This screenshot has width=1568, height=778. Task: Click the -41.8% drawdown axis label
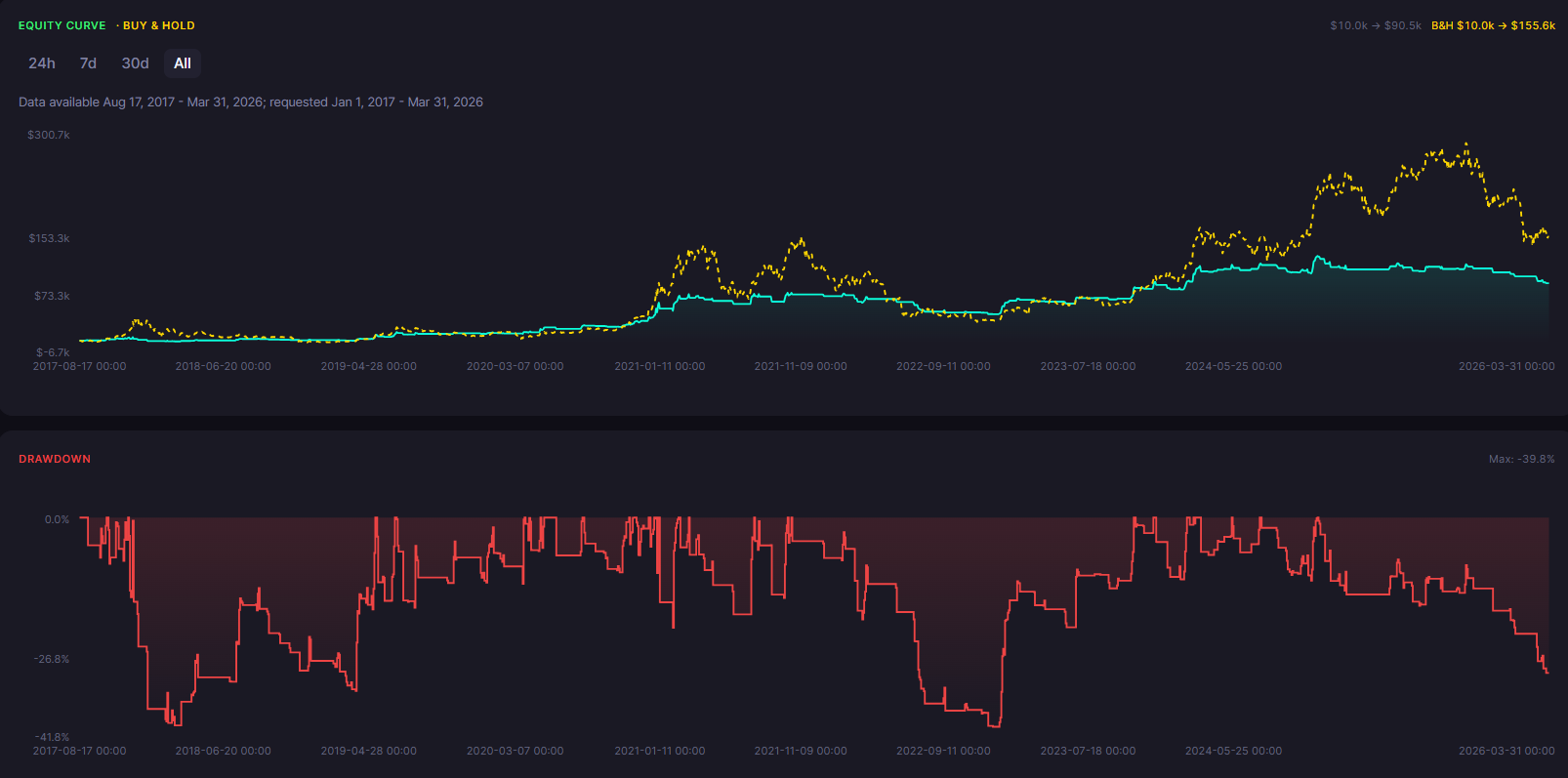tap(52, 737)
